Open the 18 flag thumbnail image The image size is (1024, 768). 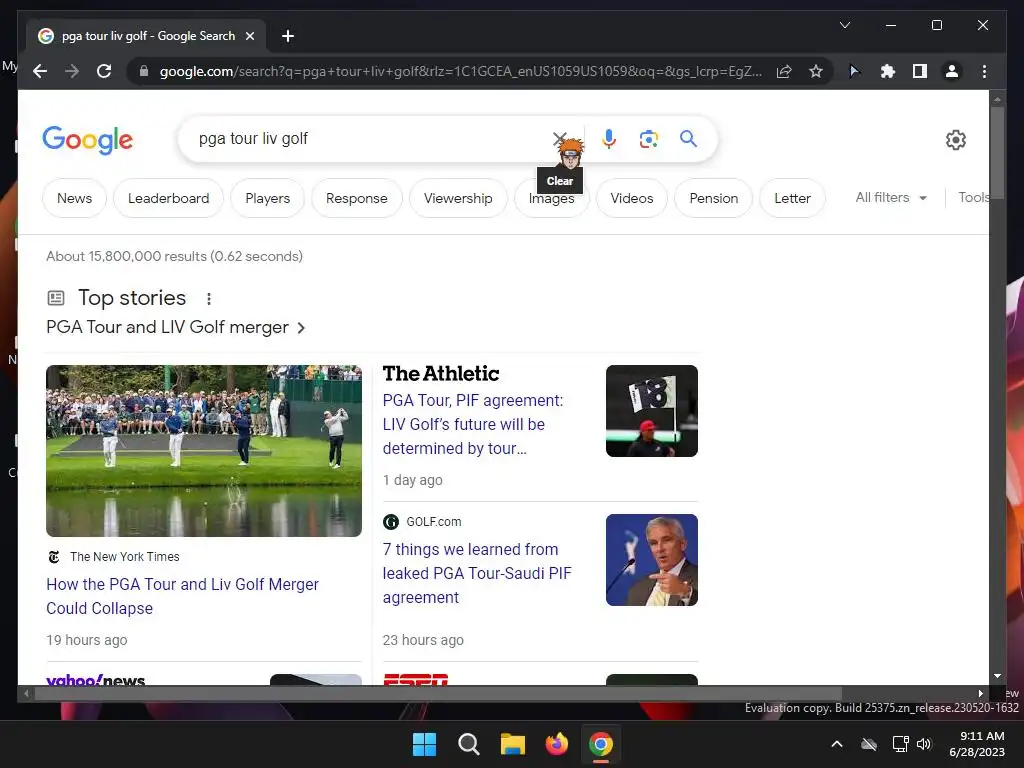click(x=652, y=411)
